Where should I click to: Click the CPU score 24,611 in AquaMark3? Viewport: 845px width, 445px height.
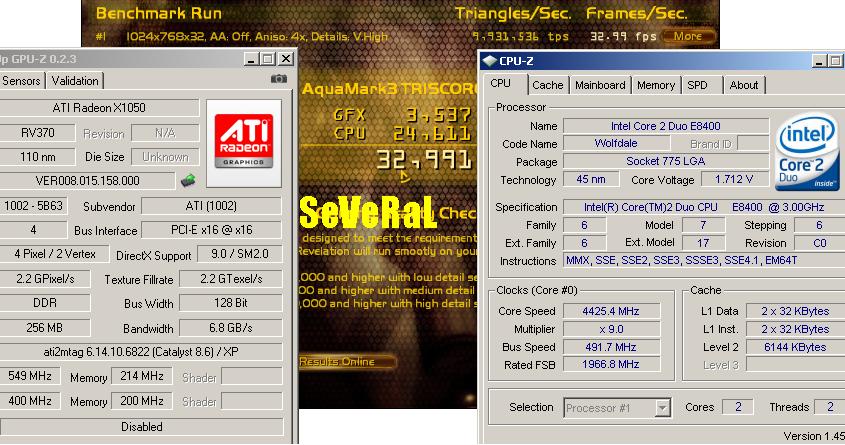point(432,133)
